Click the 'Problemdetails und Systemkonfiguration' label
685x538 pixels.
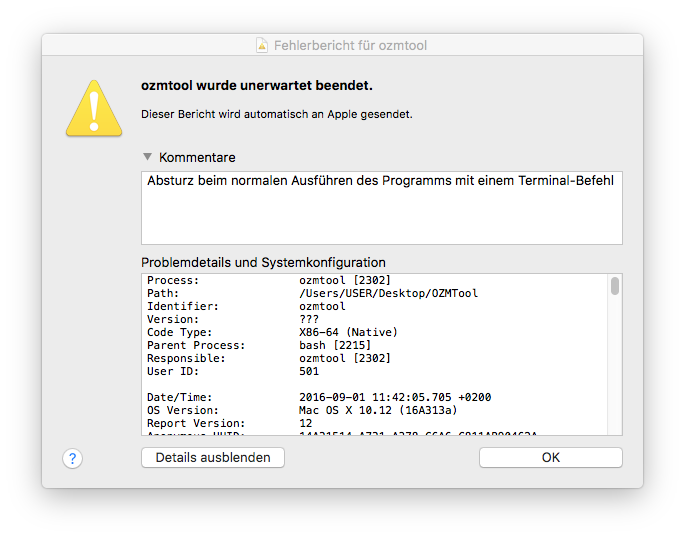(x=263, y=262)
